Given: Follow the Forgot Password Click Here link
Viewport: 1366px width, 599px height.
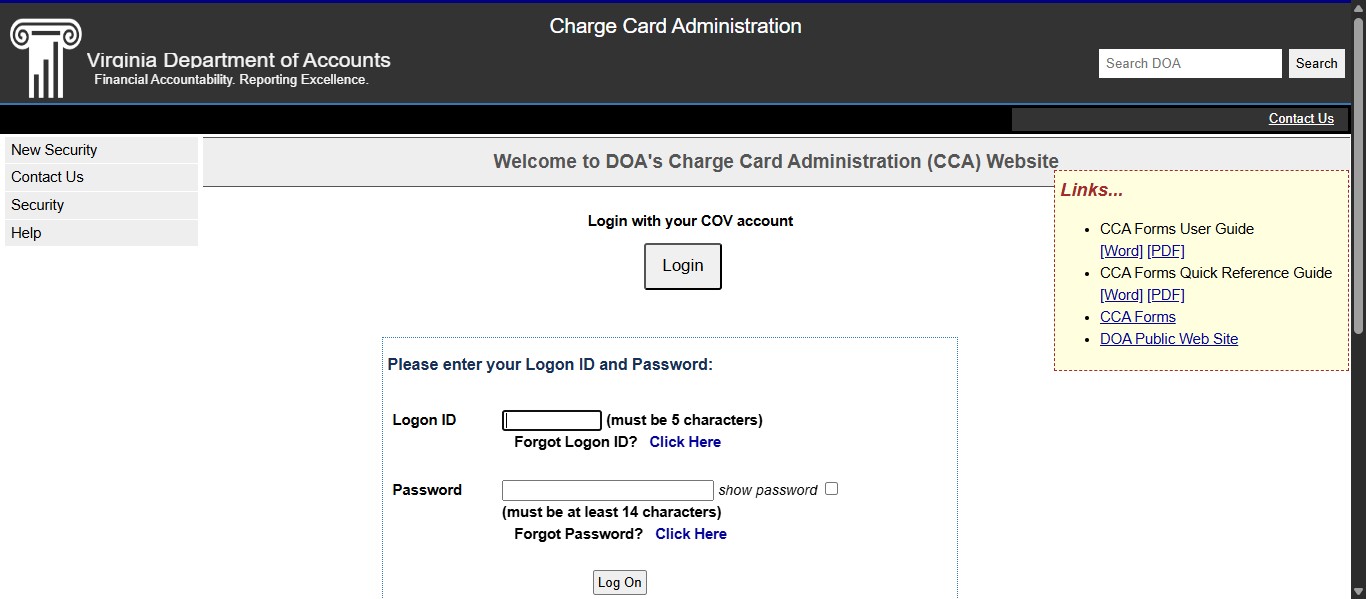Looking at the screenshot, I should tap(691, 534).
